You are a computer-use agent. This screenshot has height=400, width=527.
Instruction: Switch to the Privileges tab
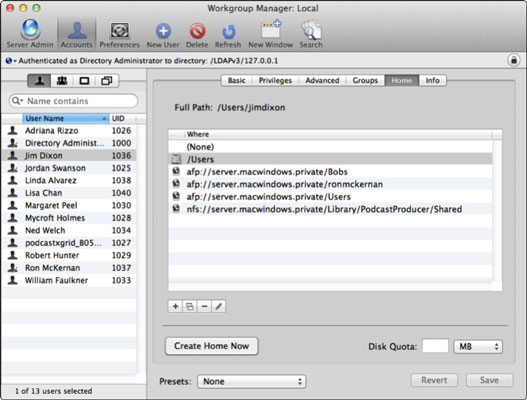pos(275,80)
